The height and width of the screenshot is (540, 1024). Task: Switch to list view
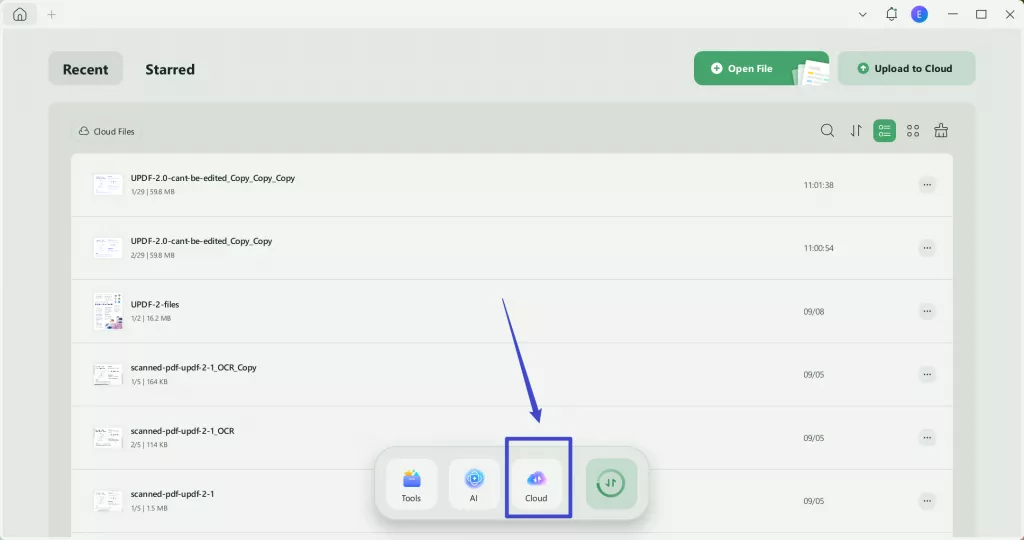tap(884, 131)
